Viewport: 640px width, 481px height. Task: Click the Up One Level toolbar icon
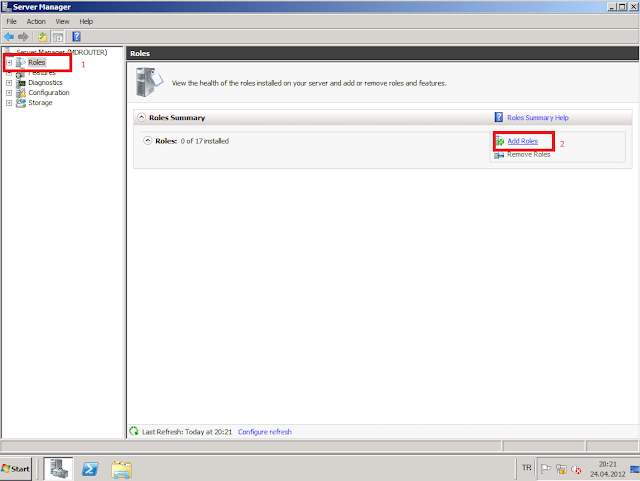tap(43, 36)
